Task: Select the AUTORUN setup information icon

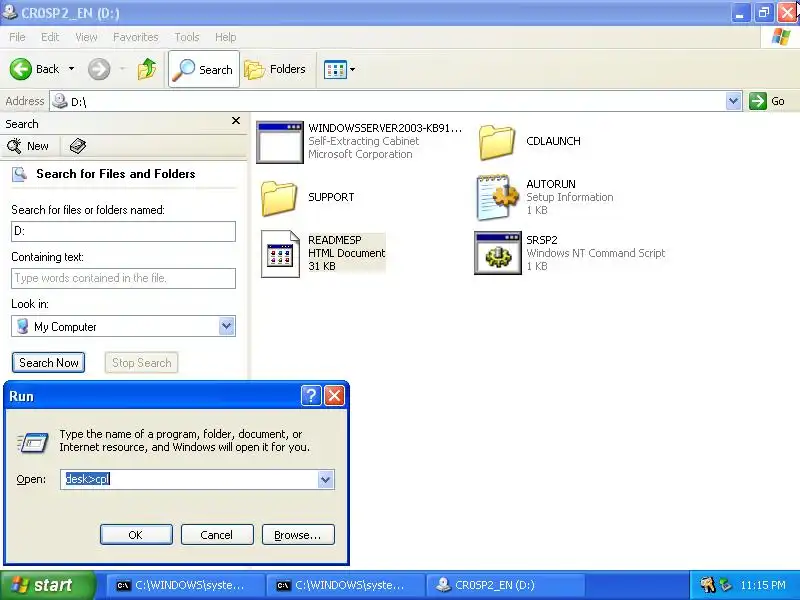Action: [x=497, y=197]
